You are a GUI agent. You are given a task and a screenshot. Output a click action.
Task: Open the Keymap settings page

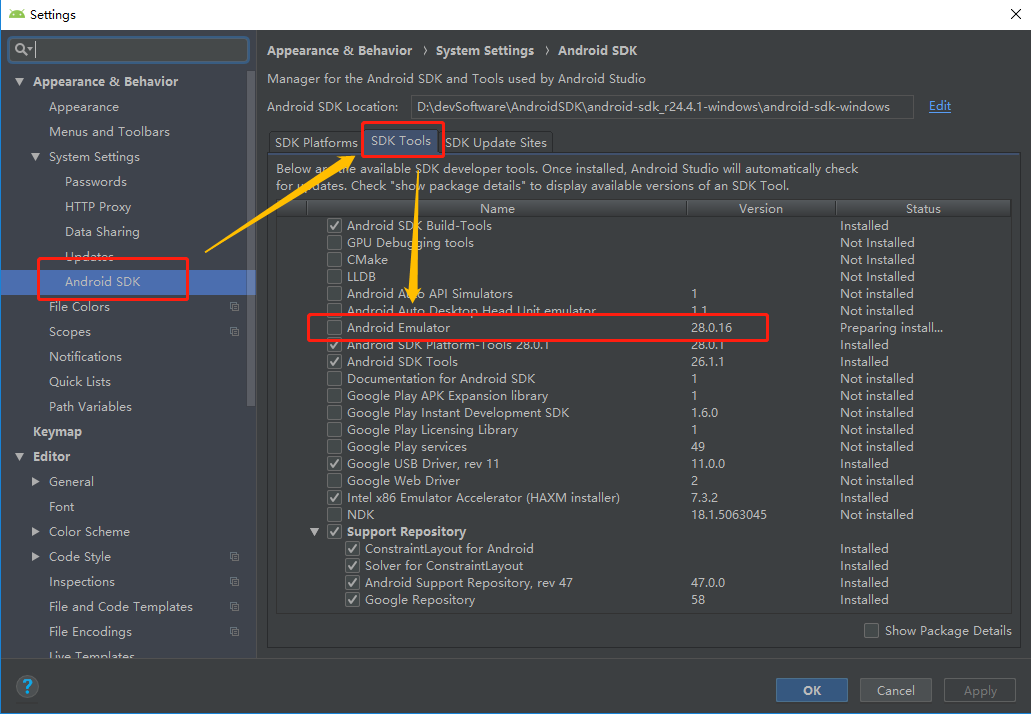(57, 431)
